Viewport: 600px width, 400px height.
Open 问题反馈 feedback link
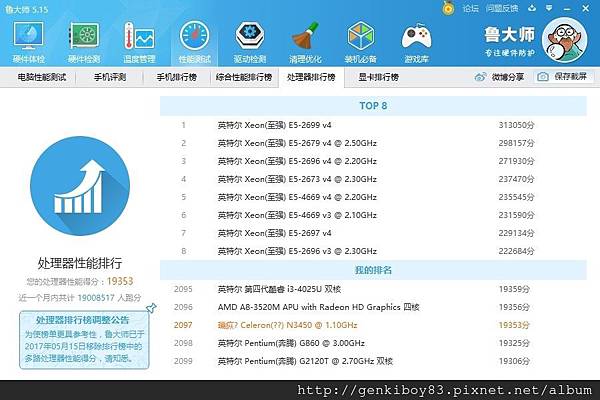[x=502, y=8]
